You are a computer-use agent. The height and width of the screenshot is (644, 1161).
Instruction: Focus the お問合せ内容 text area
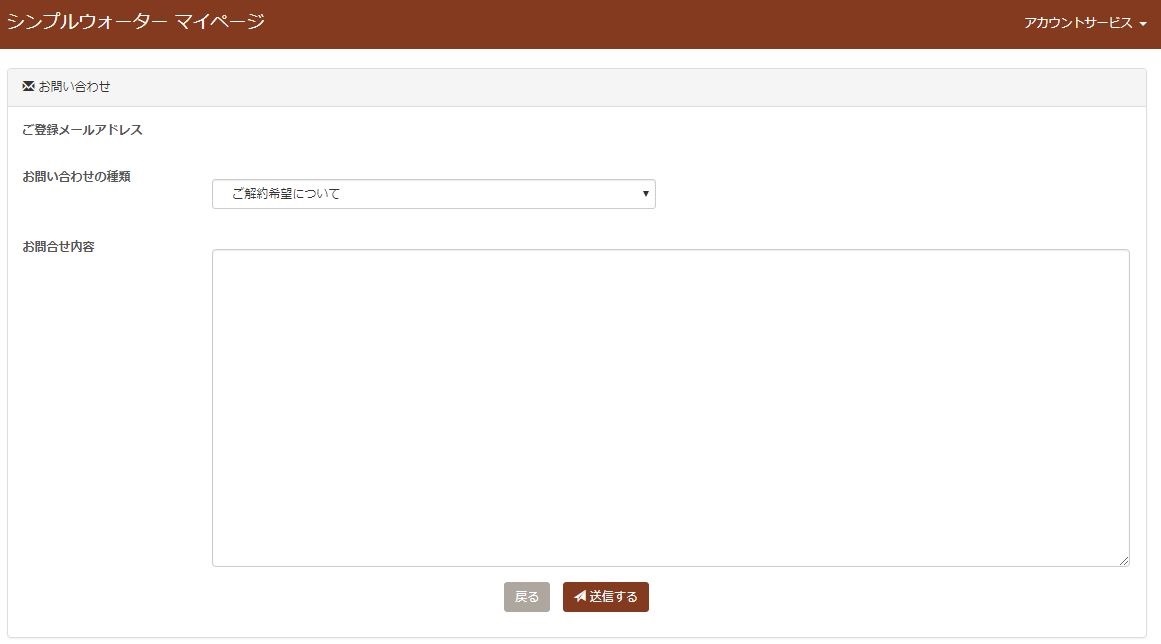pyautogui.click(x=670, y=407)
